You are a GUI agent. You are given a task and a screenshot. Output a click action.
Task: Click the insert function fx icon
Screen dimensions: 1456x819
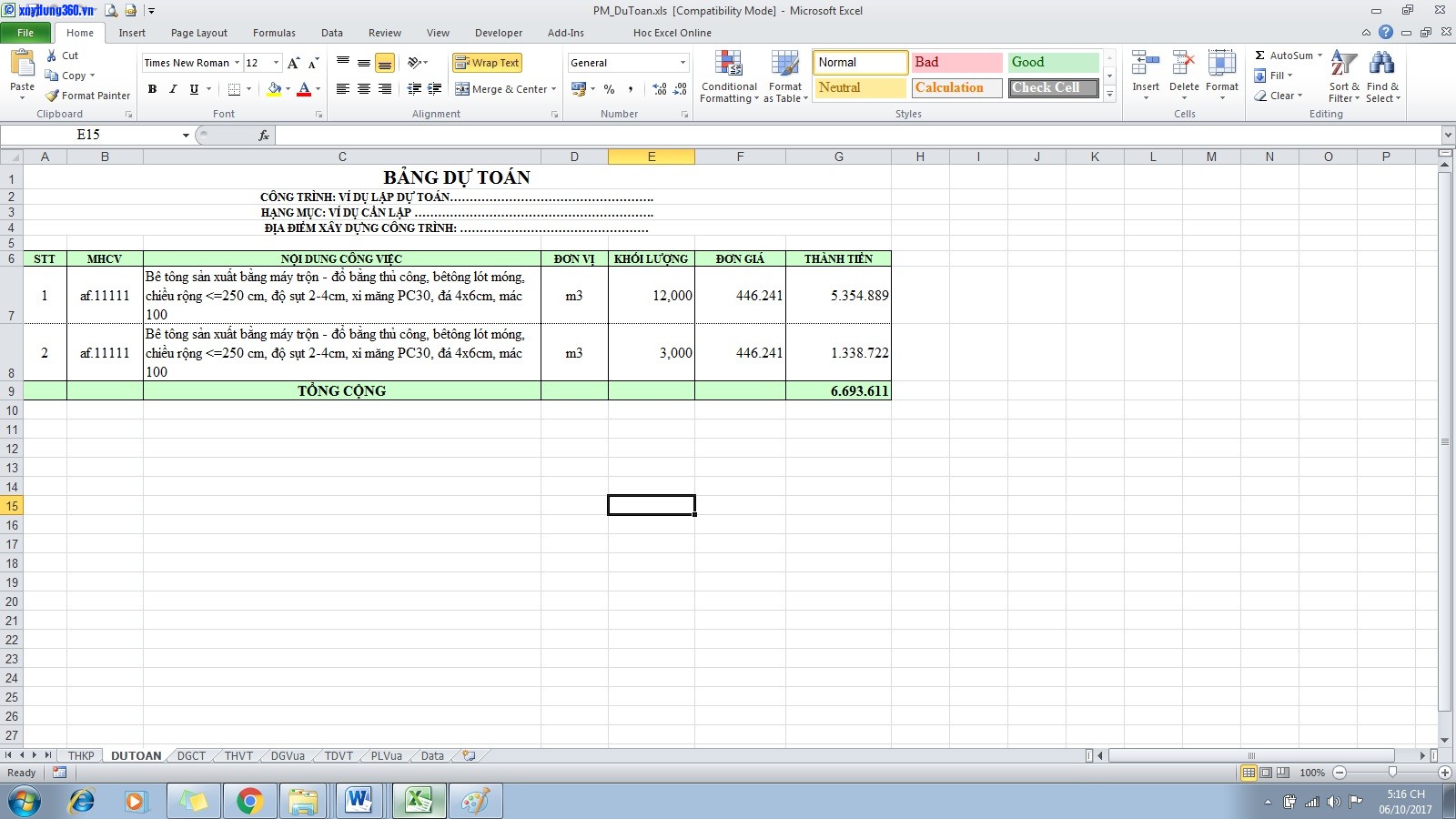click(x=264, y=136)
